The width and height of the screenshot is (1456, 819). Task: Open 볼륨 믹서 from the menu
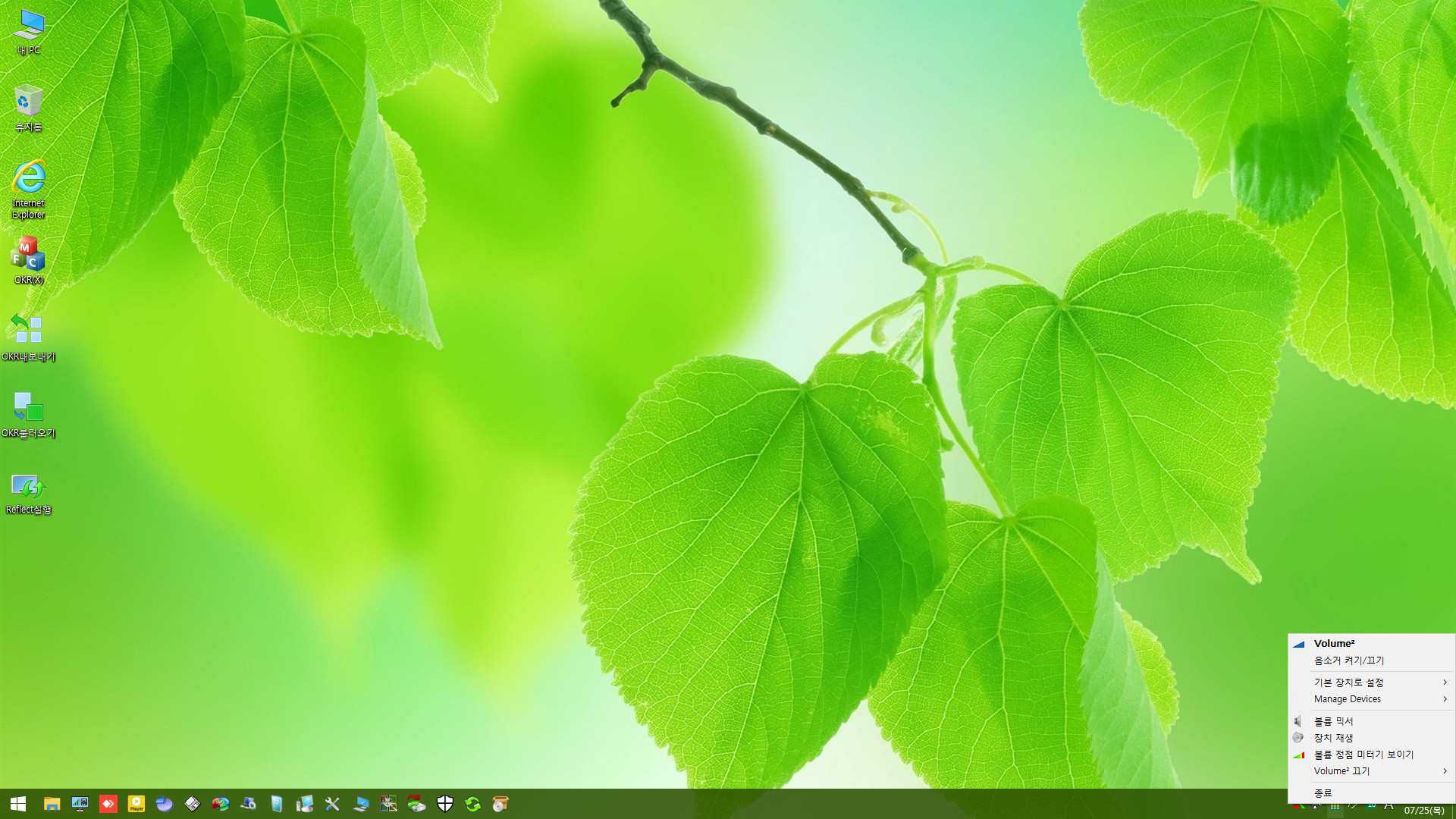pos(1371,721)
